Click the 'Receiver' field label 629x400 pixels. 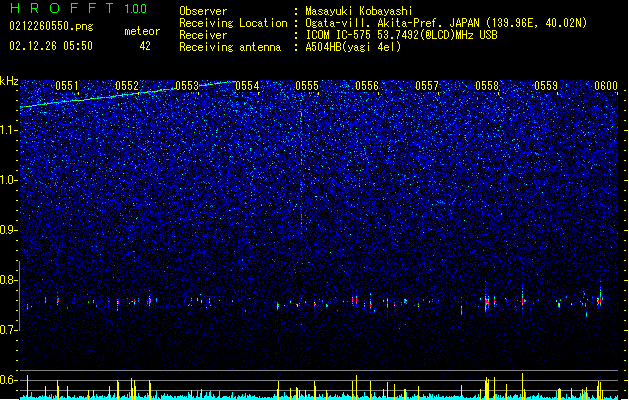click(203, 35)
